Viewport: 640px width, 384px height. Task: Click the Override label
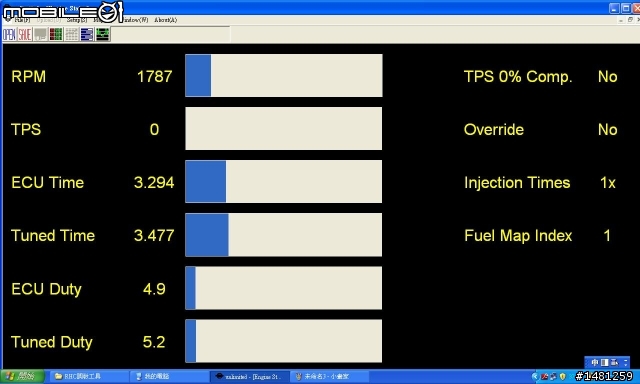(x=494, y=130)
